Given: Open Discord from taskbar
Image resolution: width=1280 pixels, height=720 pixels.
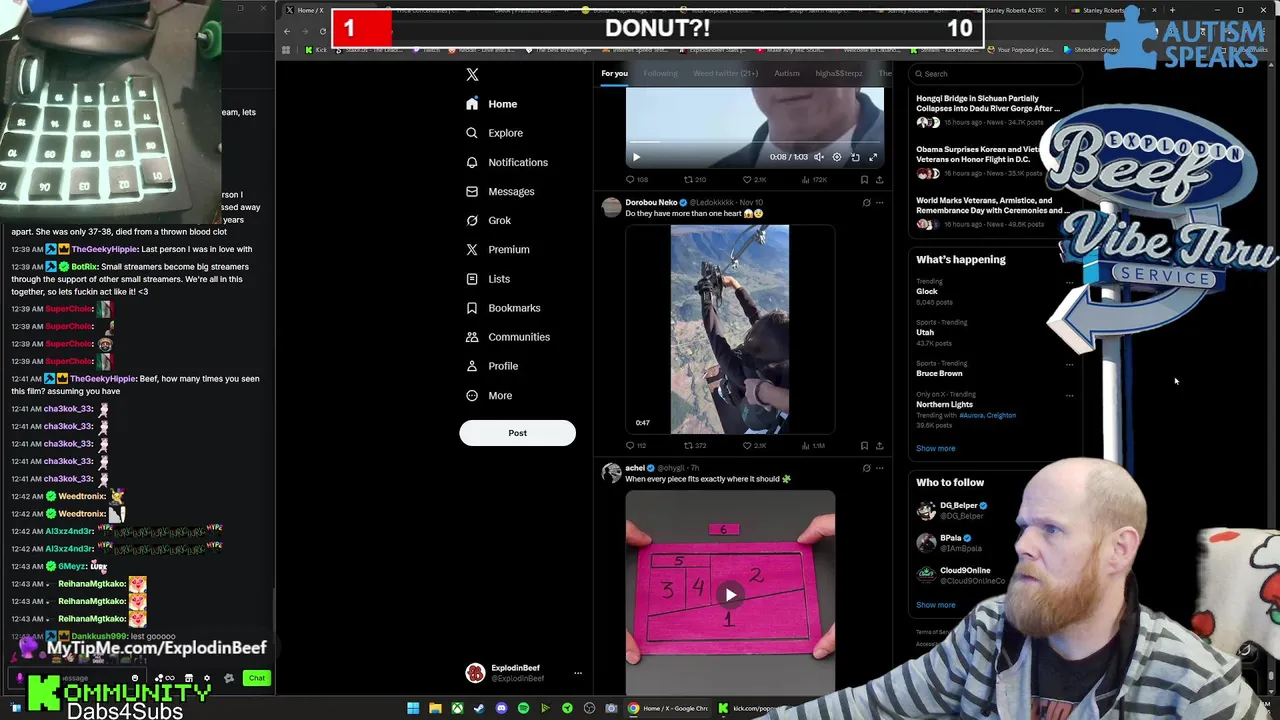Looking at the screenshot, I should pos(501,708).
